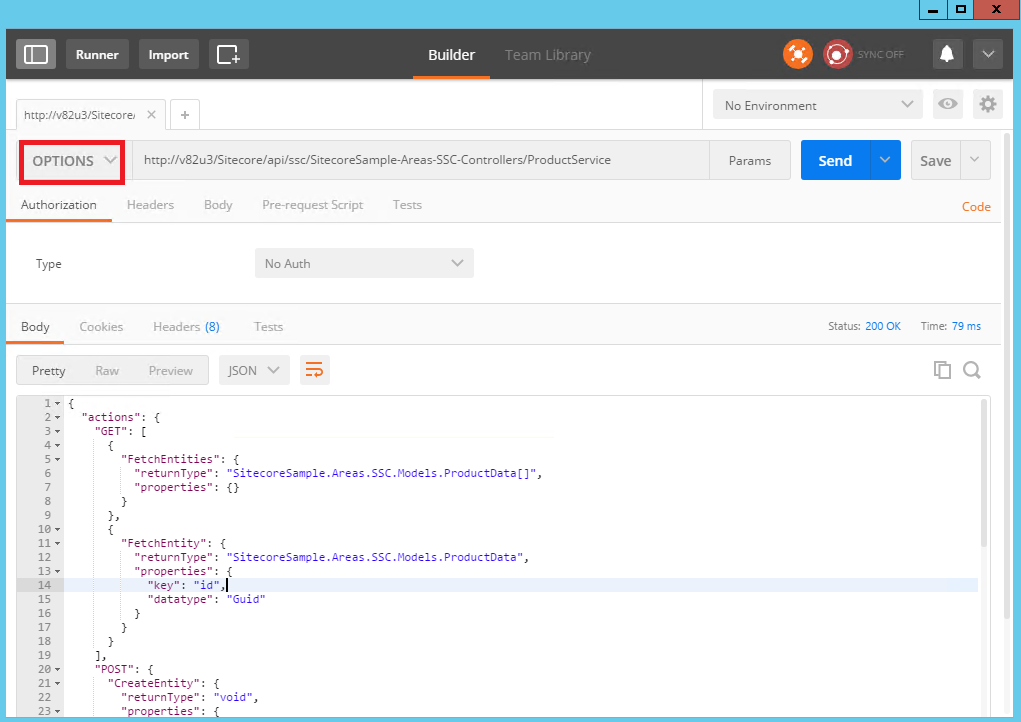Image resolution: width=1021 pixels, height=722 pixels.
Task: Switch response view to Raw
Action: coord(107,370)
